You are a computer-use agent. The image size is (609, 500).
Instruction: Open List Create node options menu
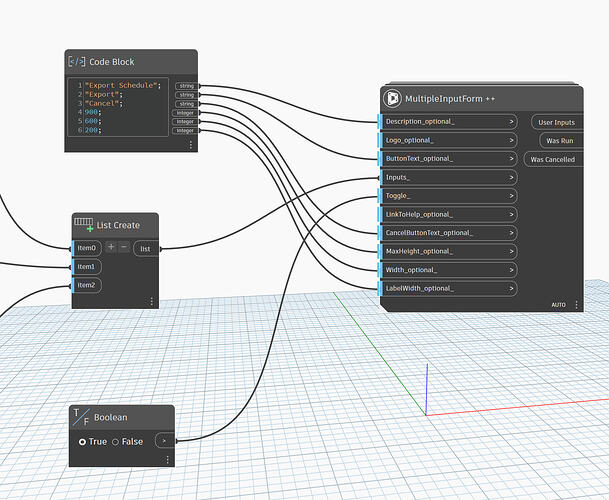coord(152,300)
